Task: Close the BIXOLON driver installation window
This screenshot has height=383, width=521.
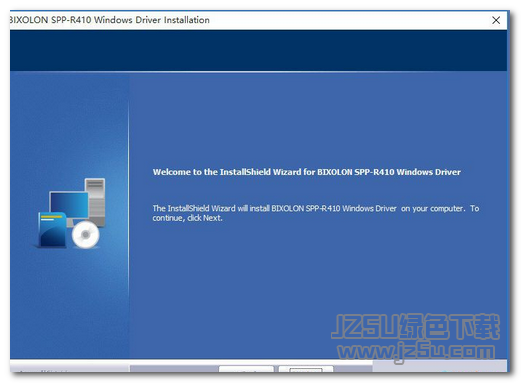Action: coord(496,20)
